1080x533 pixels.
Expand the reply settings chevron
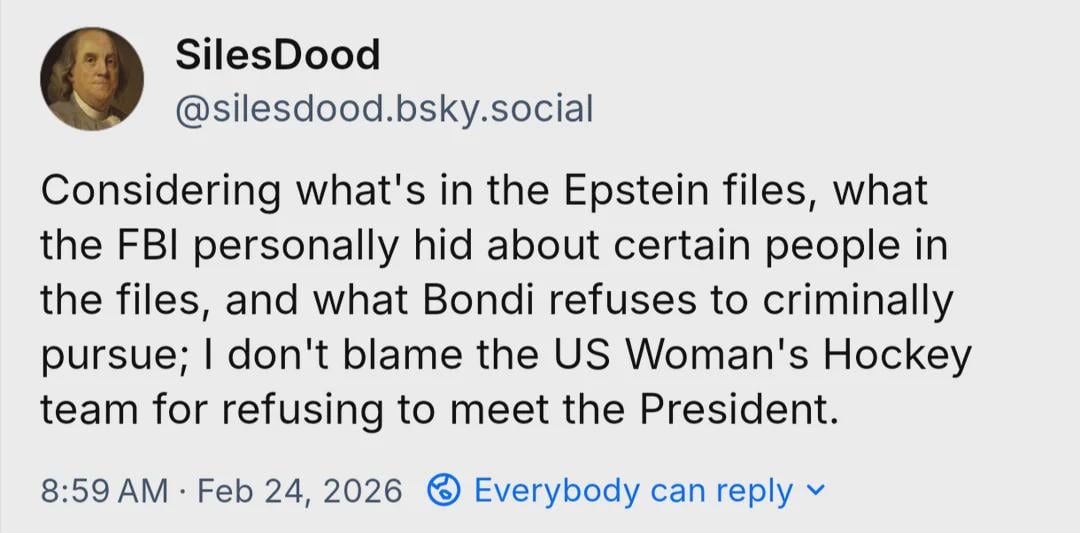pyautogui.click(x=817, y=491)
